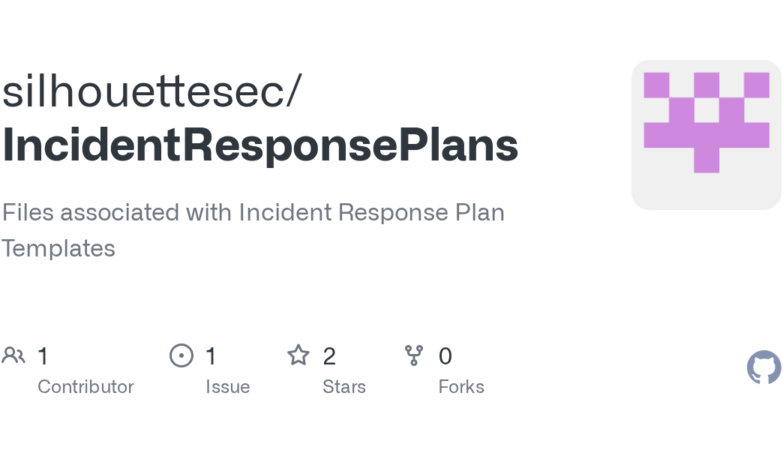Click the forks count number 0
This screenshot has height=450, width=783.
click(x=445, y=356)
